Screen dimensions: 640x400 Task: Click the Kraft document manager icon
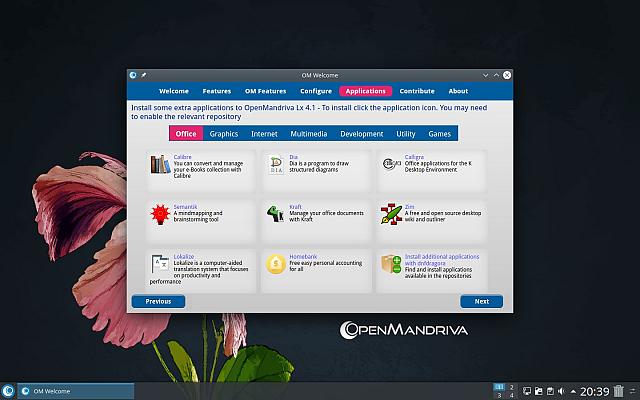pyautogui.click(x=275, y=214)
